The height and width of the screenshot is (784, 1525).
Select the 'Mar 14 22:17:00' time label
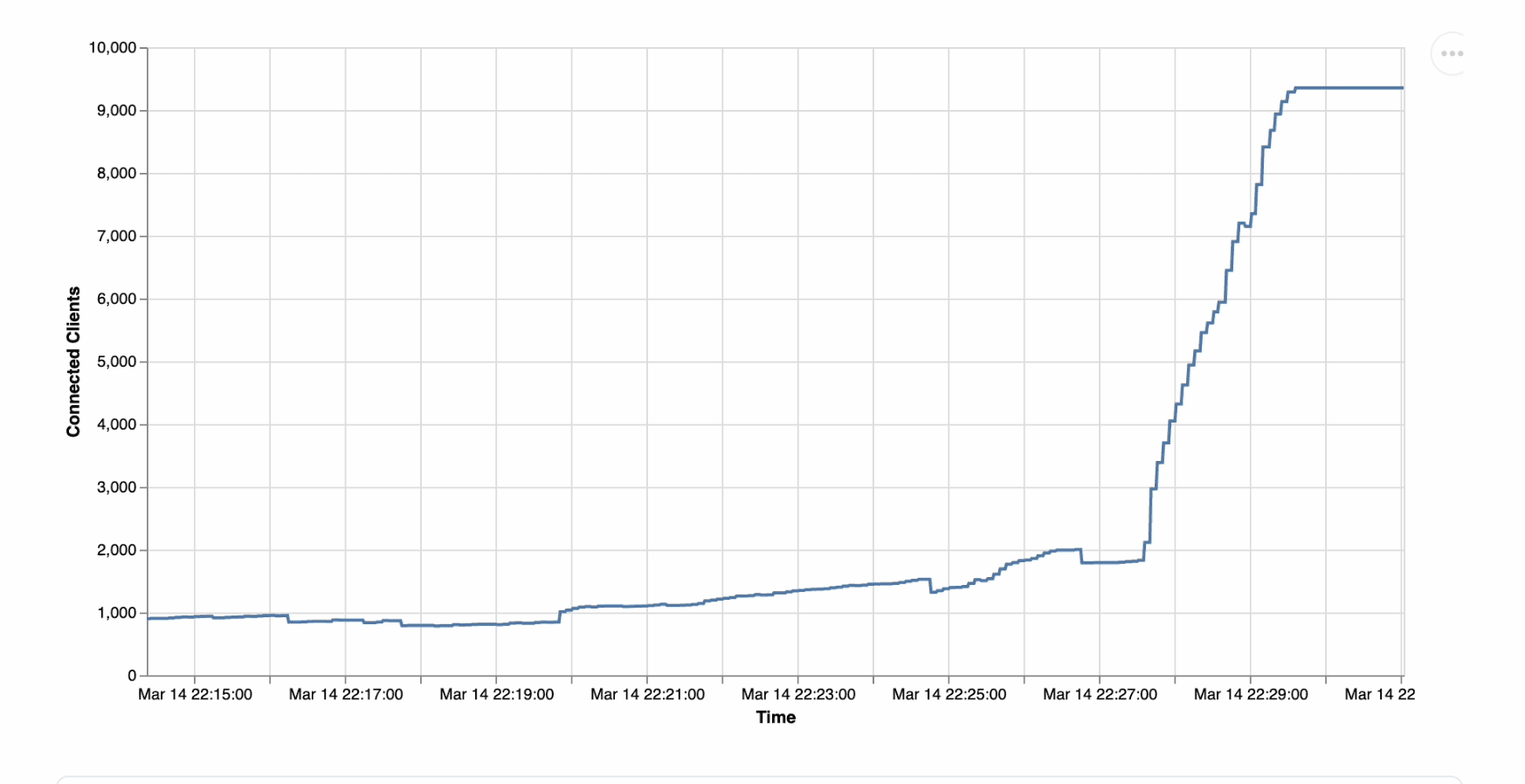pyautogui.click(x=346, y=694)
